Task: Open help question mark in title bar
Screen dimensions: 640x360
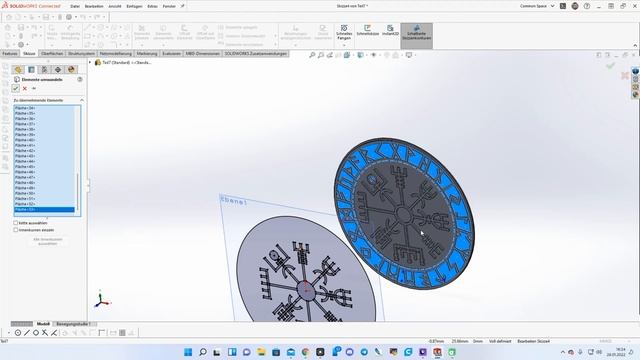Action: 587,6
